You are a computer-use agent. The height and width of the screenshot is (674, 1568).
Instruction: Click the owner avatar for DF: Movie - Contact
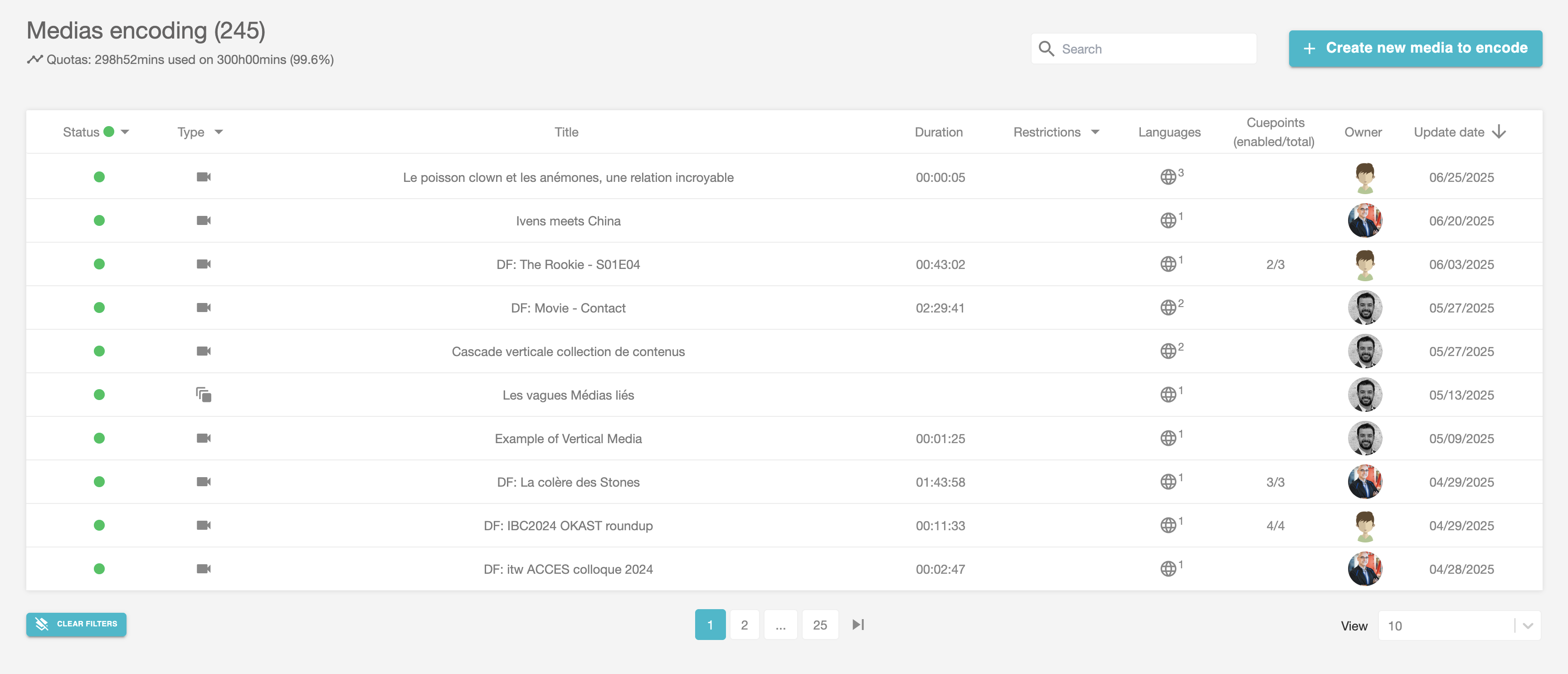[1365, 308]
